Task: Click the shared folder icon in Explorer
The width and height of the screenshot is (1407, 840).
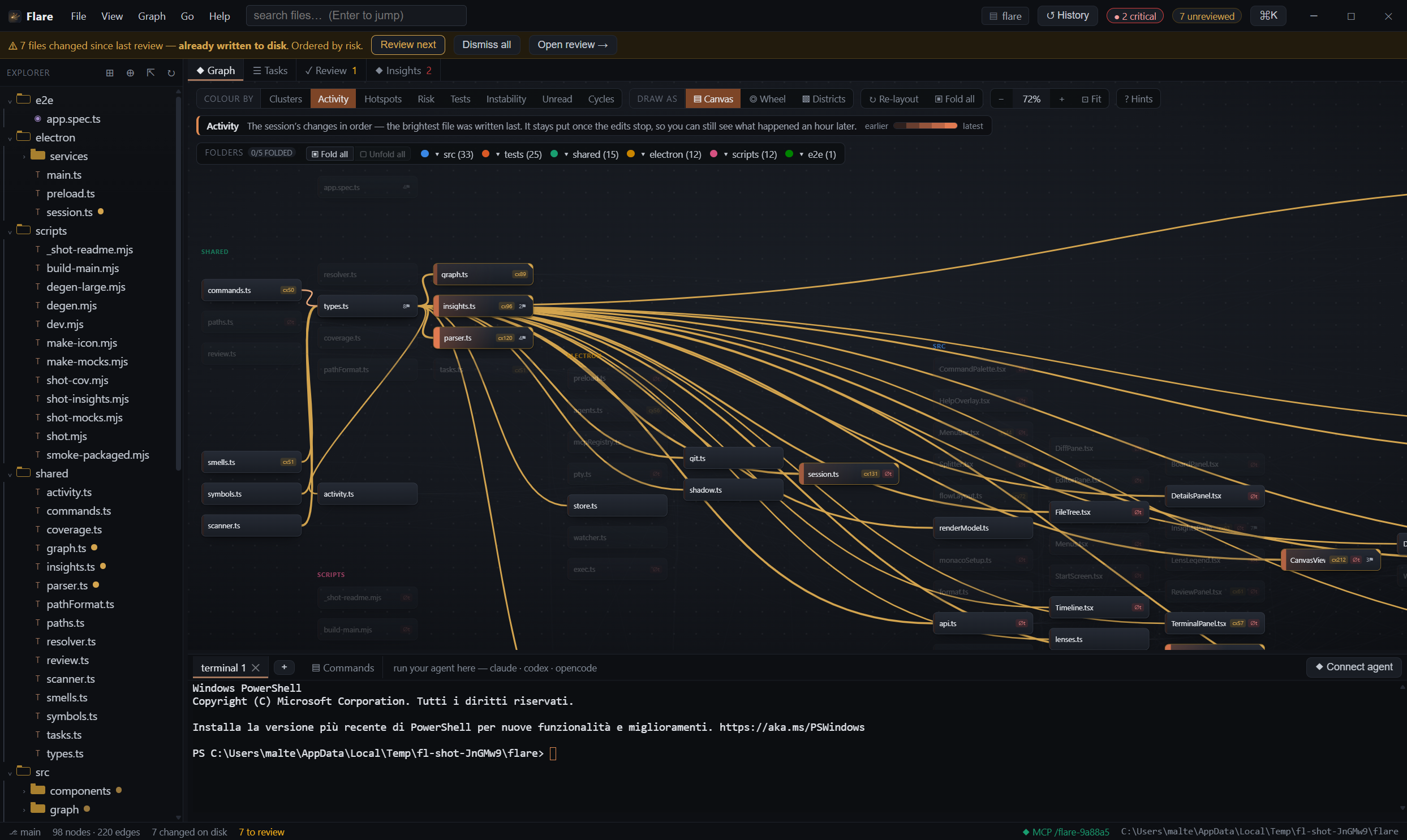Action: tap(24, 472)
